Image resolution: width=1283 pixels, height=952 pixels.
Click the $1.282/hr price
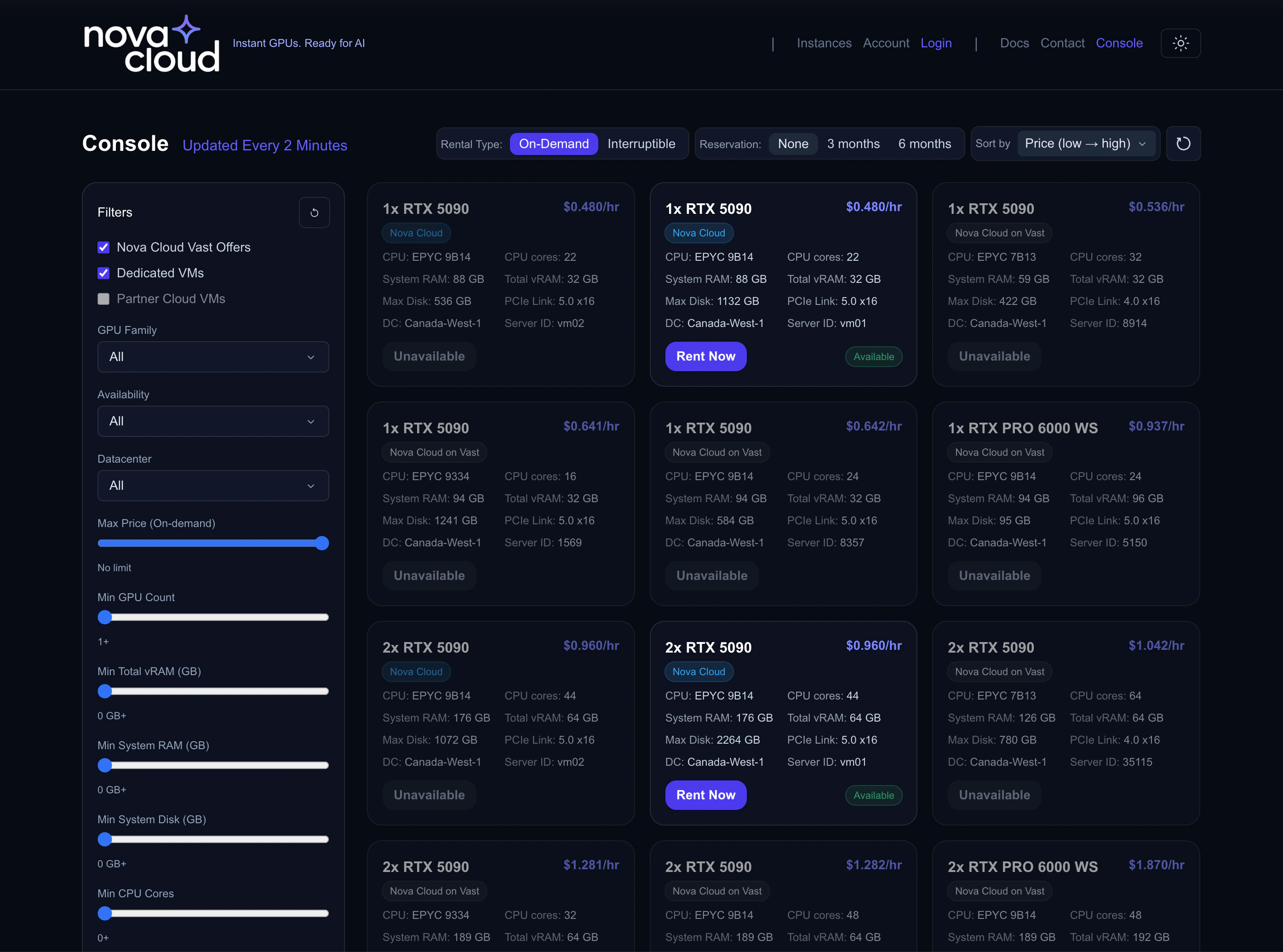click(x=874, y=865)
